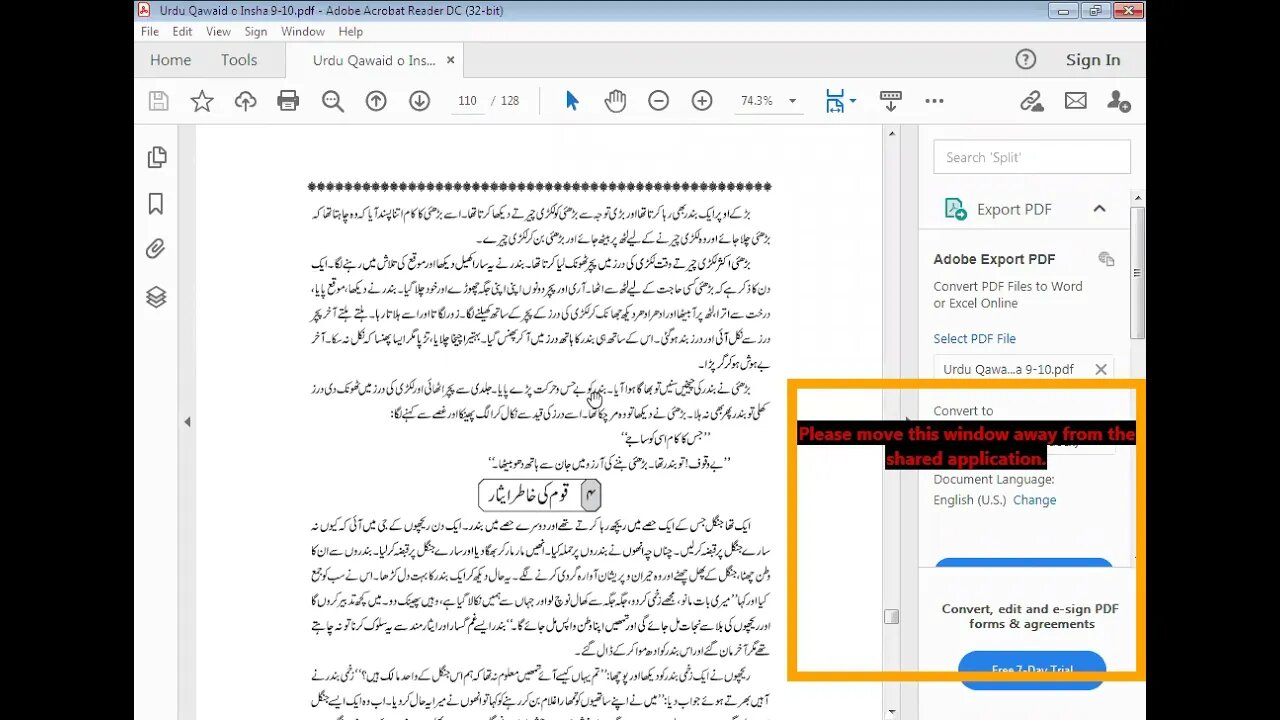
Task: Share with others person icon
Action: (x=1119, y=101)
